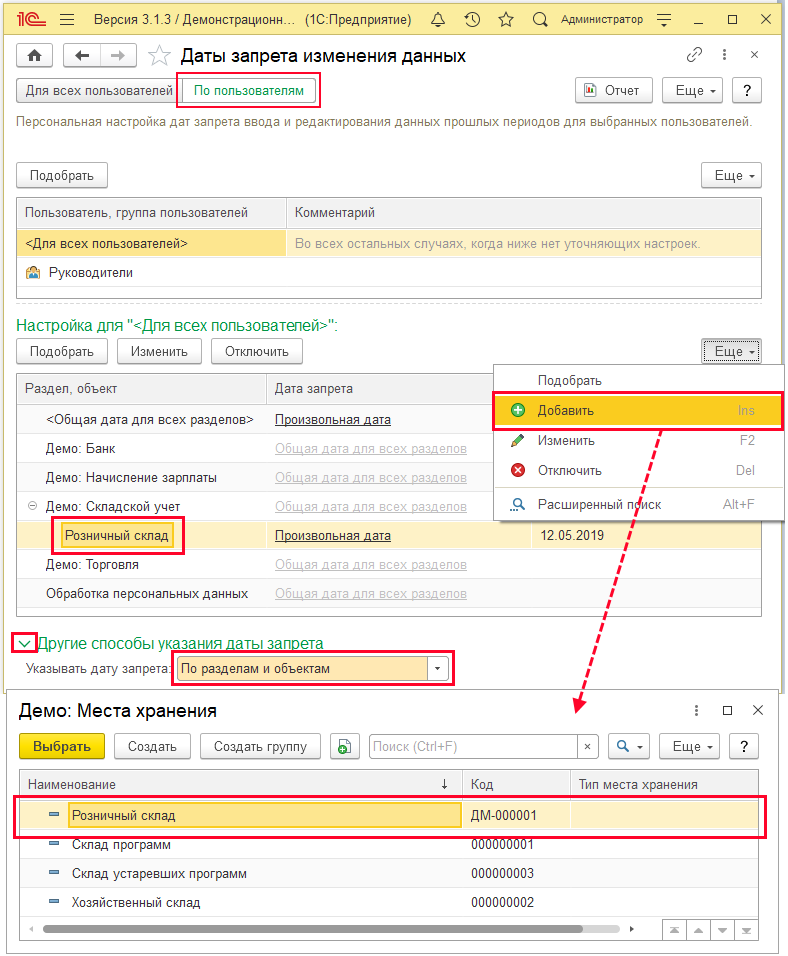Open Еще menu above users table

pyautogui.click(x=731, y=176)
